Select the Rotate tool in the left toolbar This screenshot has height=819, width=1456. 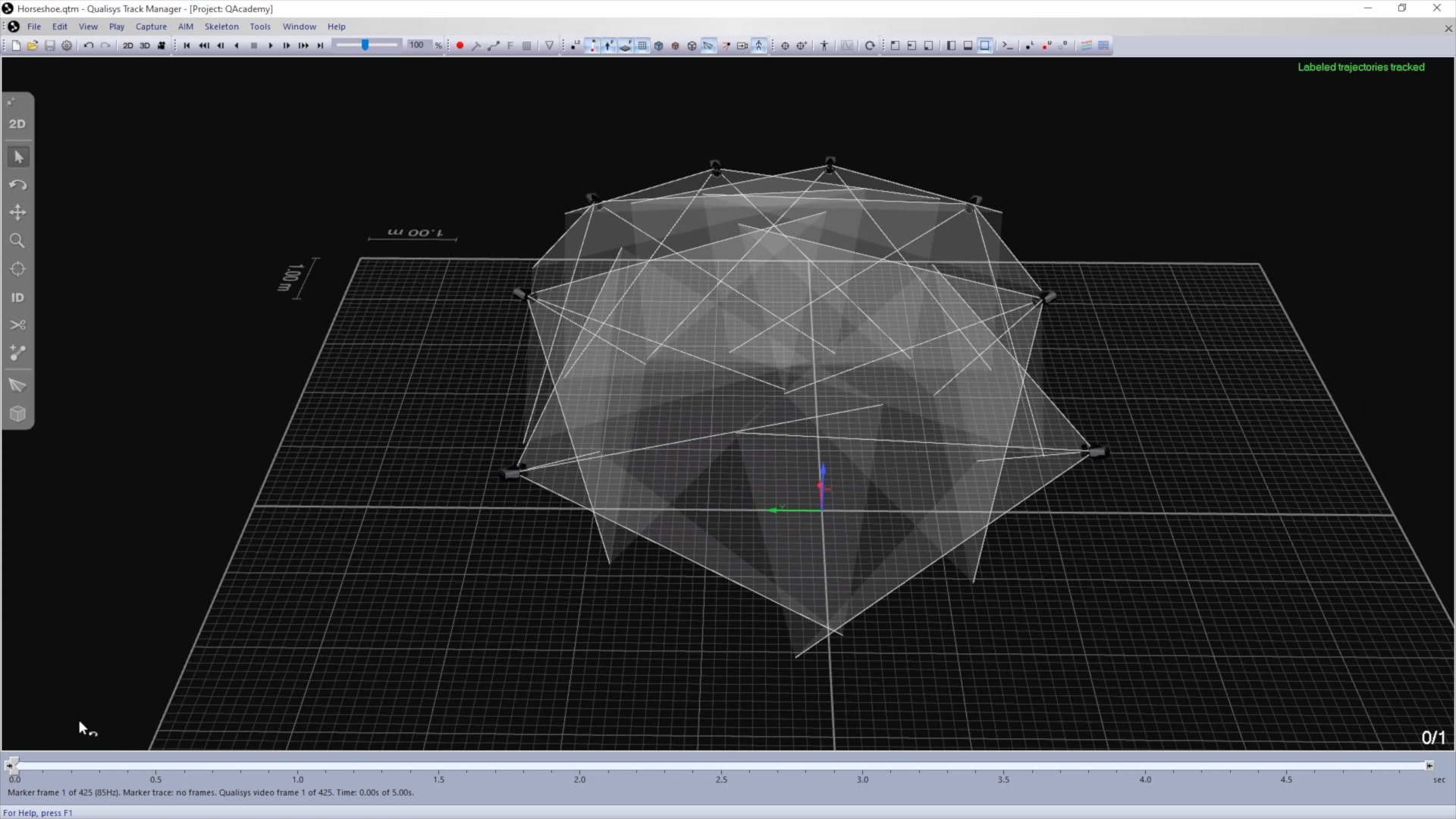point(17,185)
